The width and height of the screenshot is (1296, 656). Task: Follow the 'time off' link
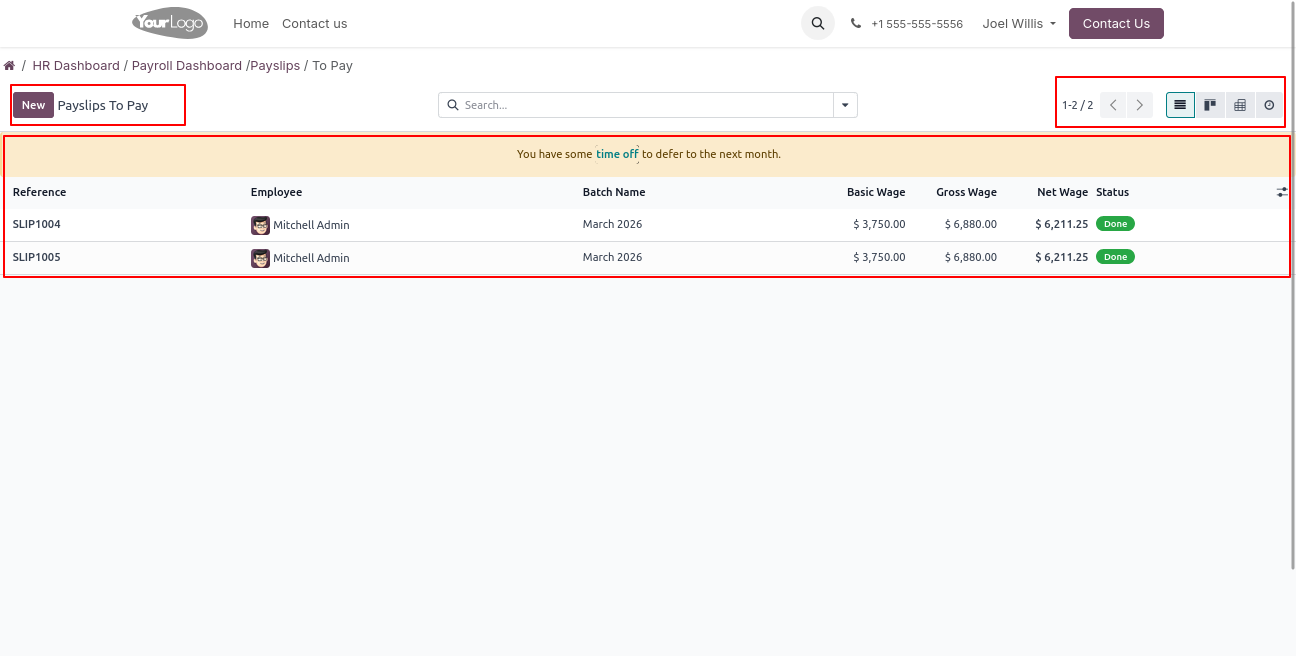pyautogui.click(x=617, y=154)
